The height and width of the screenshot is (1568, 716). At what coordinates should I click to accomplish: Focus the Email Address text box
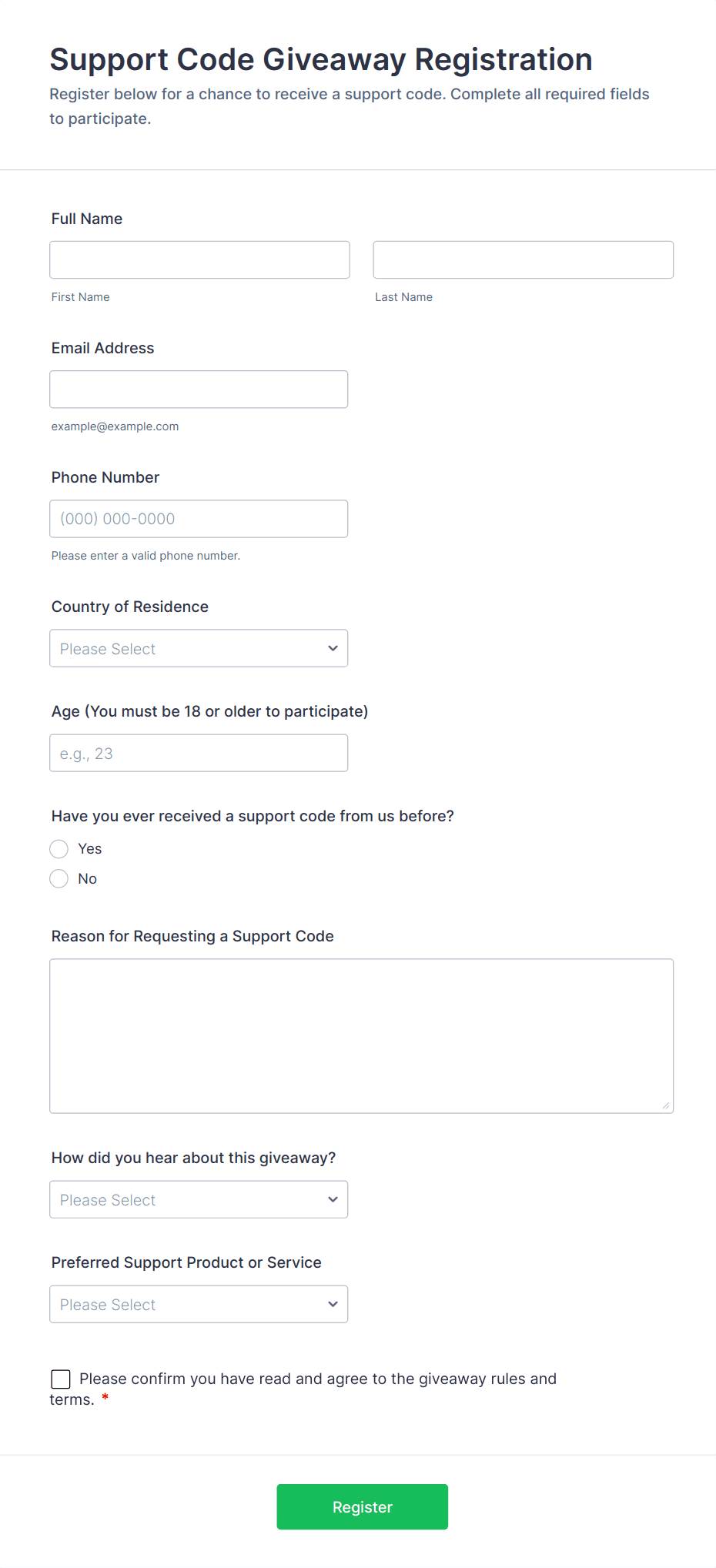[199, 389]
